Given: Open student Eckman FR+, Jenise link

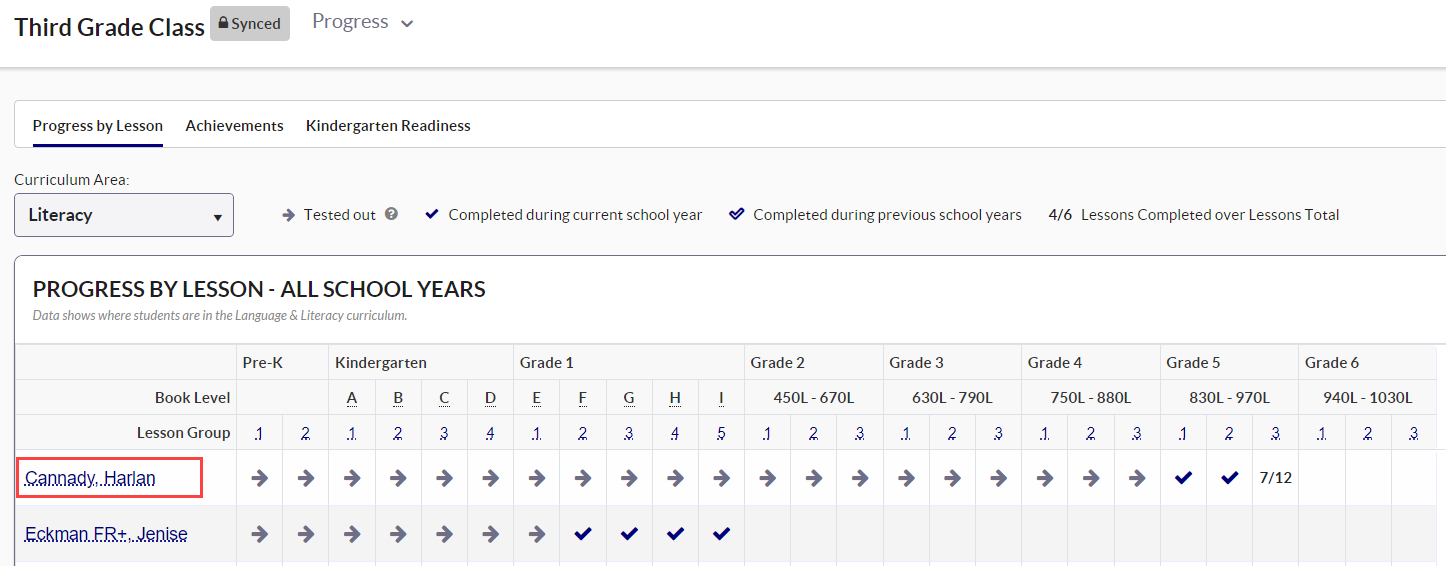Looking at the screenshot, I should coord(106,534).
